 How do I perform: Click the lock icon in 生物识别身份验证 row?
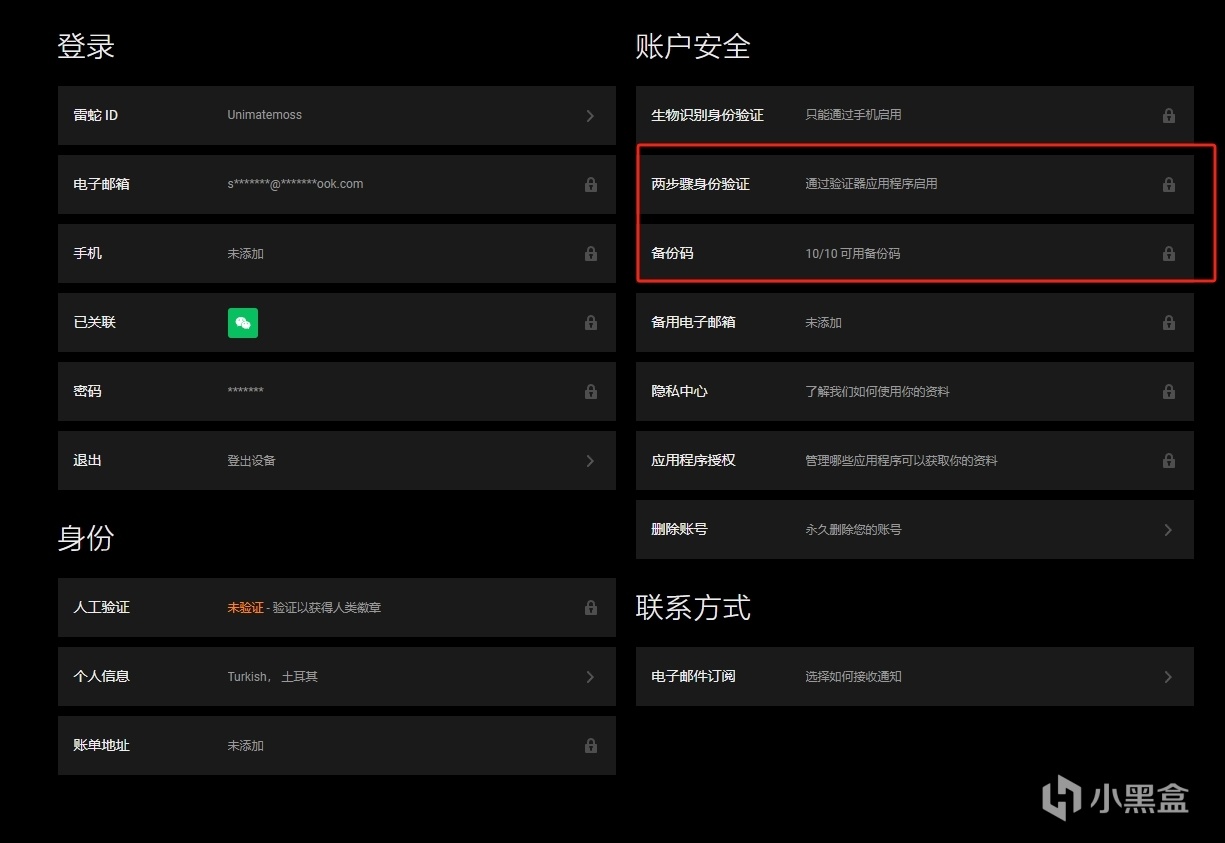pyautogui.click(x=1169, y=115)
